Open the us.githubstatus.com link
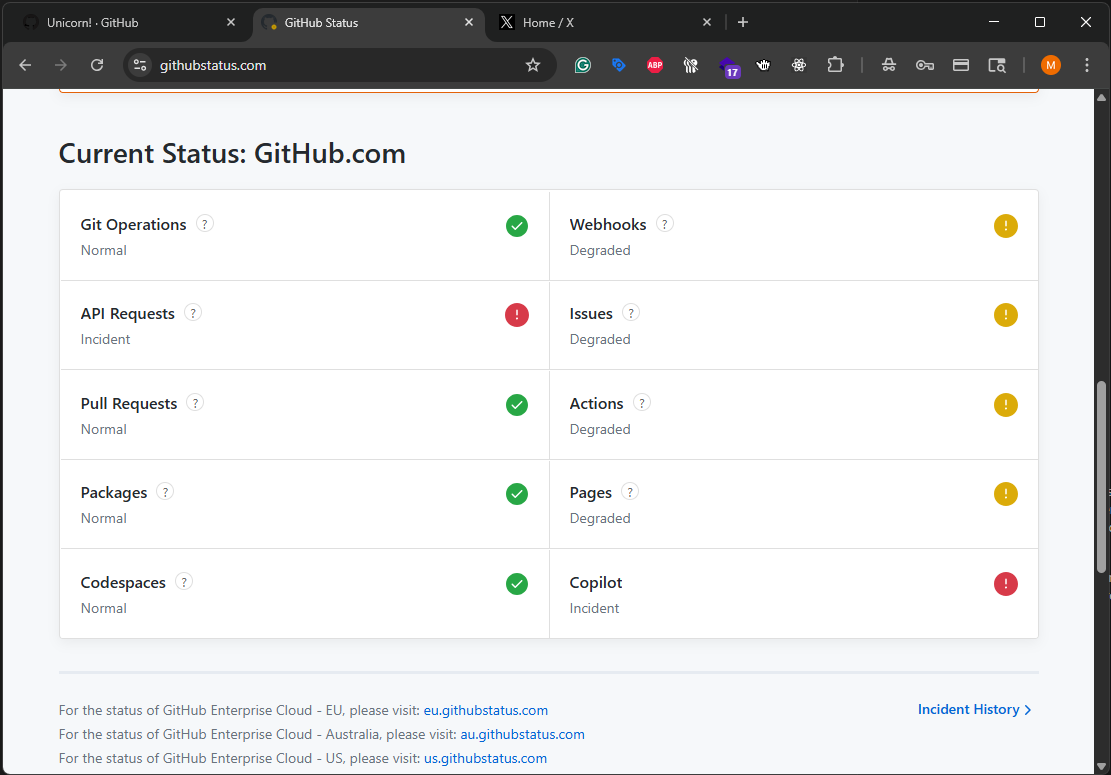Screen dimensions: 1111x775 [x=485, y=758]
